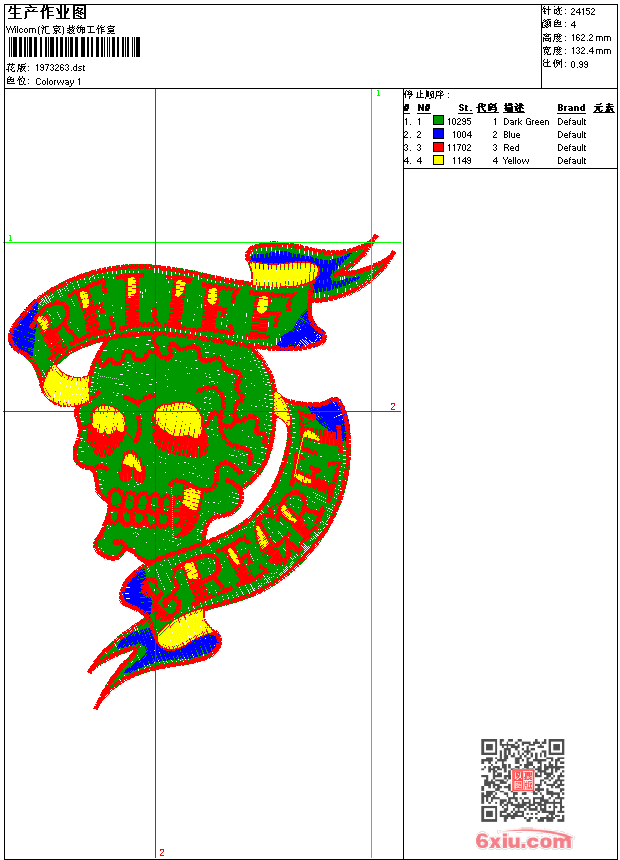Click the width value 132.4 mm

[x=590, y=50]
